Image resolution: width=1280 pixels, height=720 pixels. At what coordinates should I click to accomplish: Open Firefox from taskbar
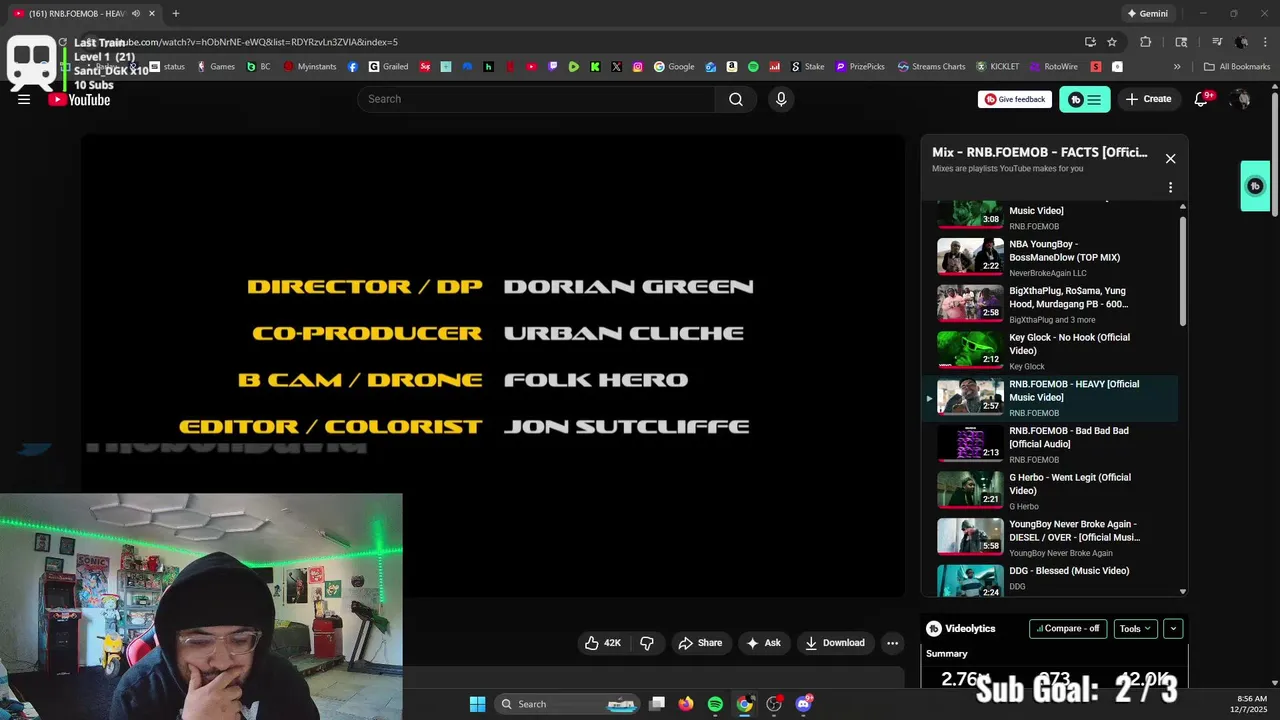[x=686, y=704]
